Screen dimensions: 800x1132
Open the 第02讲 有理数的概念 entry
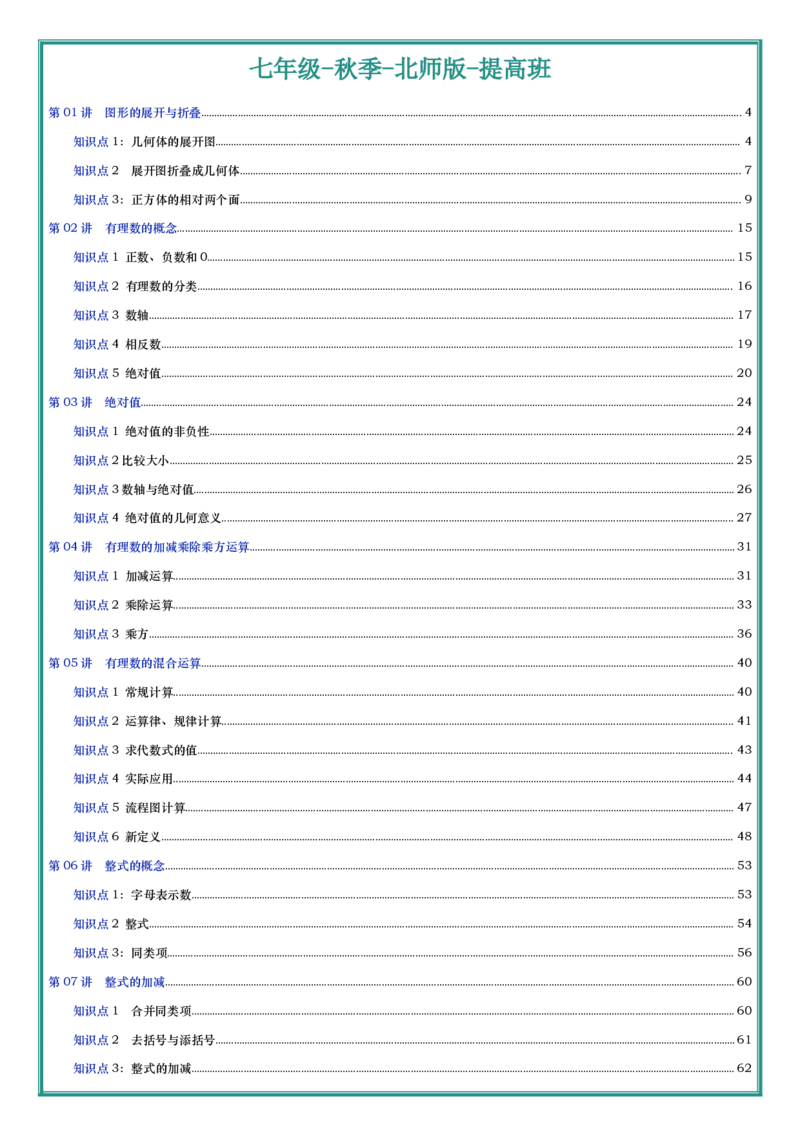click(x=400, y=228)
